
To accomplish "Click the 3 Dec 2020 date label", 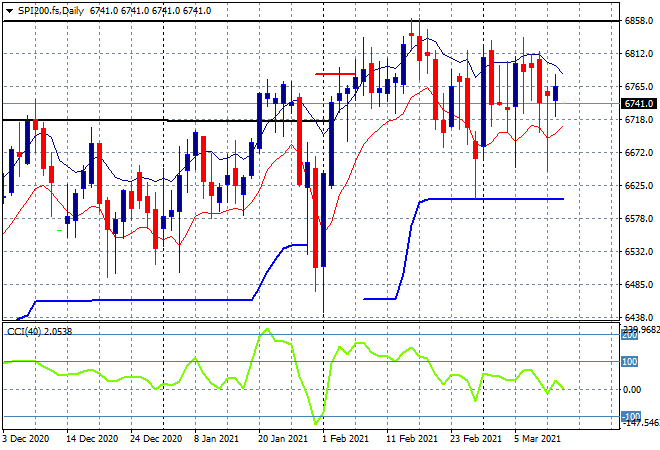I will [25, 439].
